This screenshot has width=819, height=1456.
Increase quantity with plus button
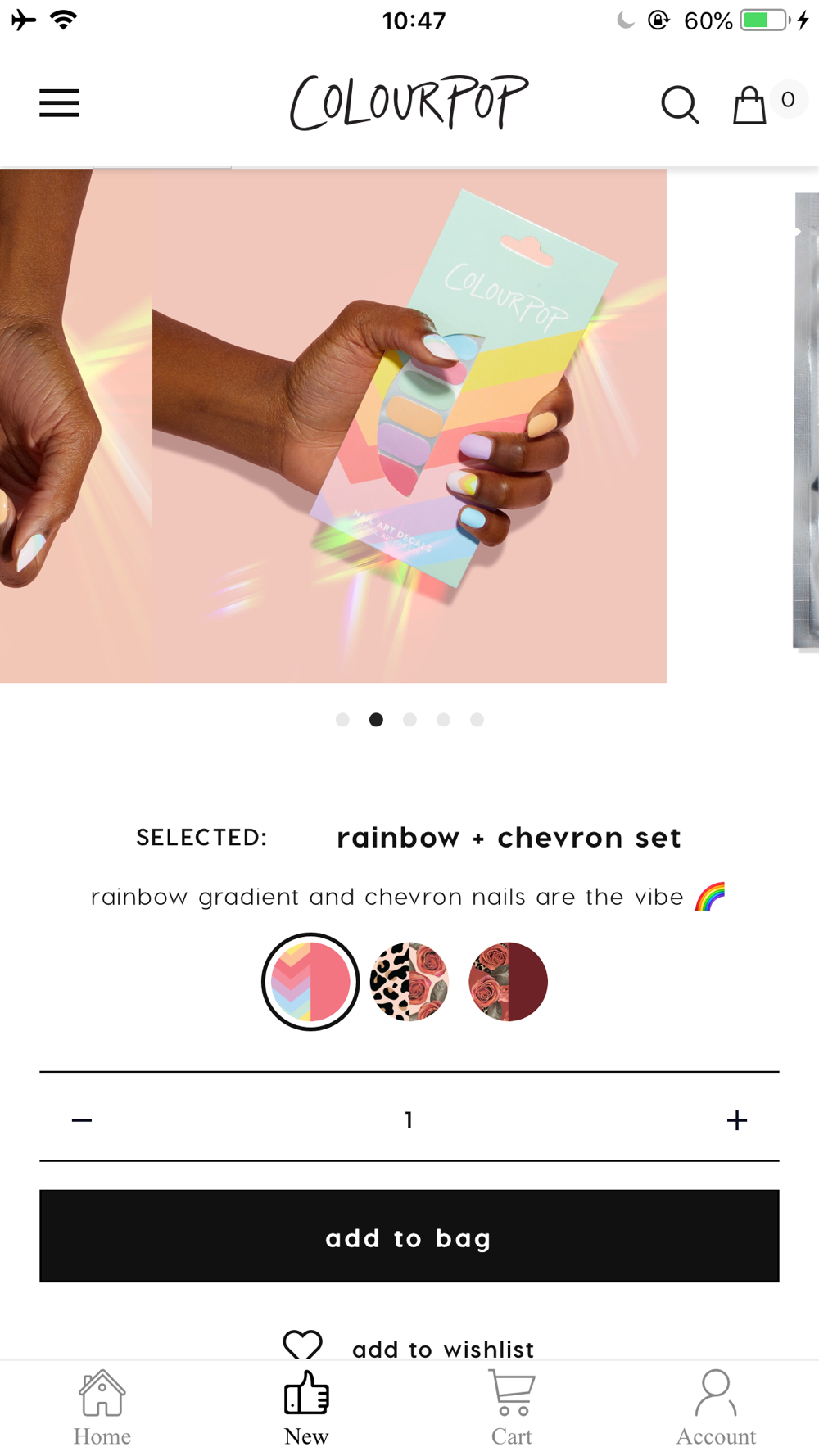(x=737, y=1119)
